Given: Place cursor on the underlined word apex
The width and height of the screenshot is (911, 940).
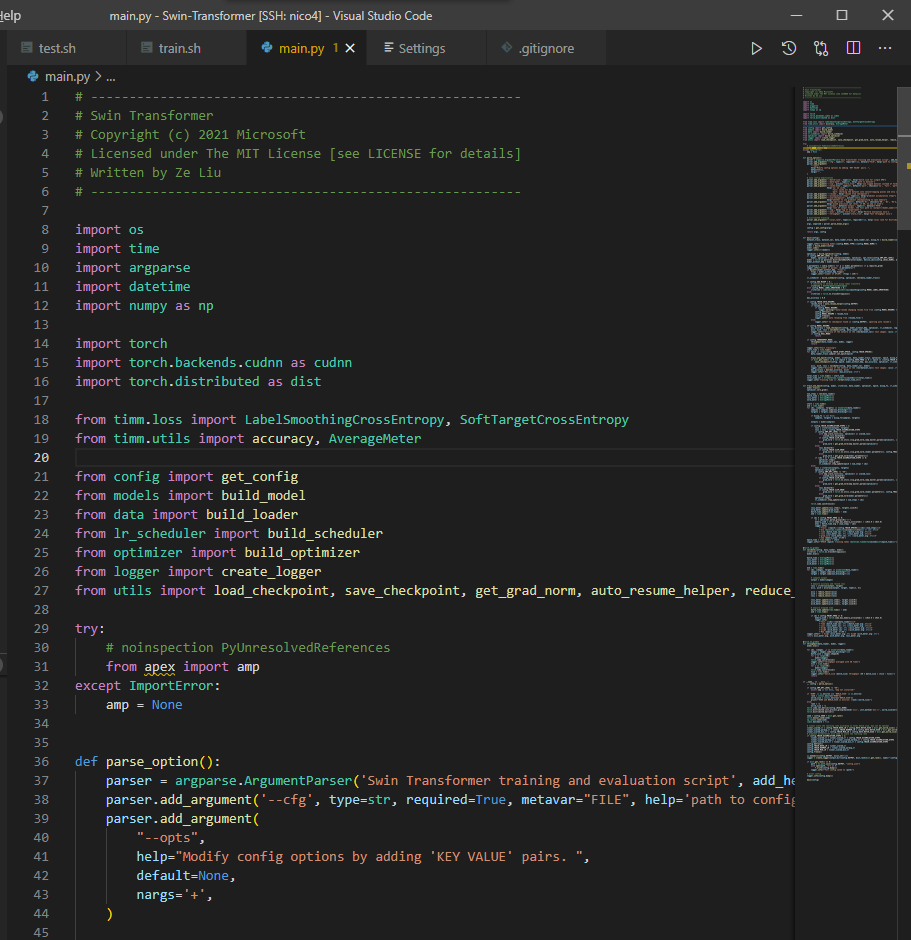Looking at the screenshot, I should 159,666.
